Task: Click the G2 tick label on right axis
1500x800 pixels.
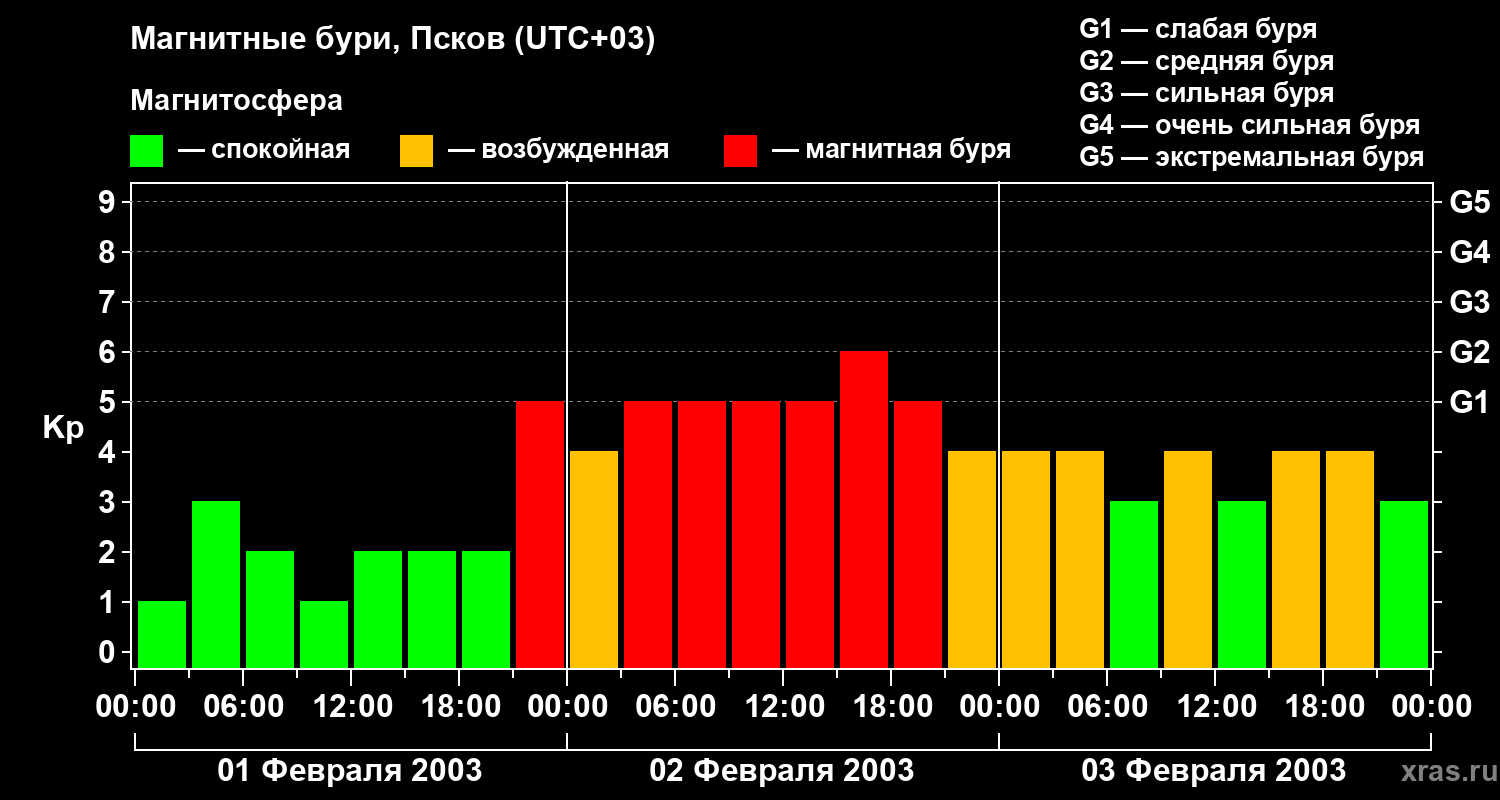Action: 1469,352
